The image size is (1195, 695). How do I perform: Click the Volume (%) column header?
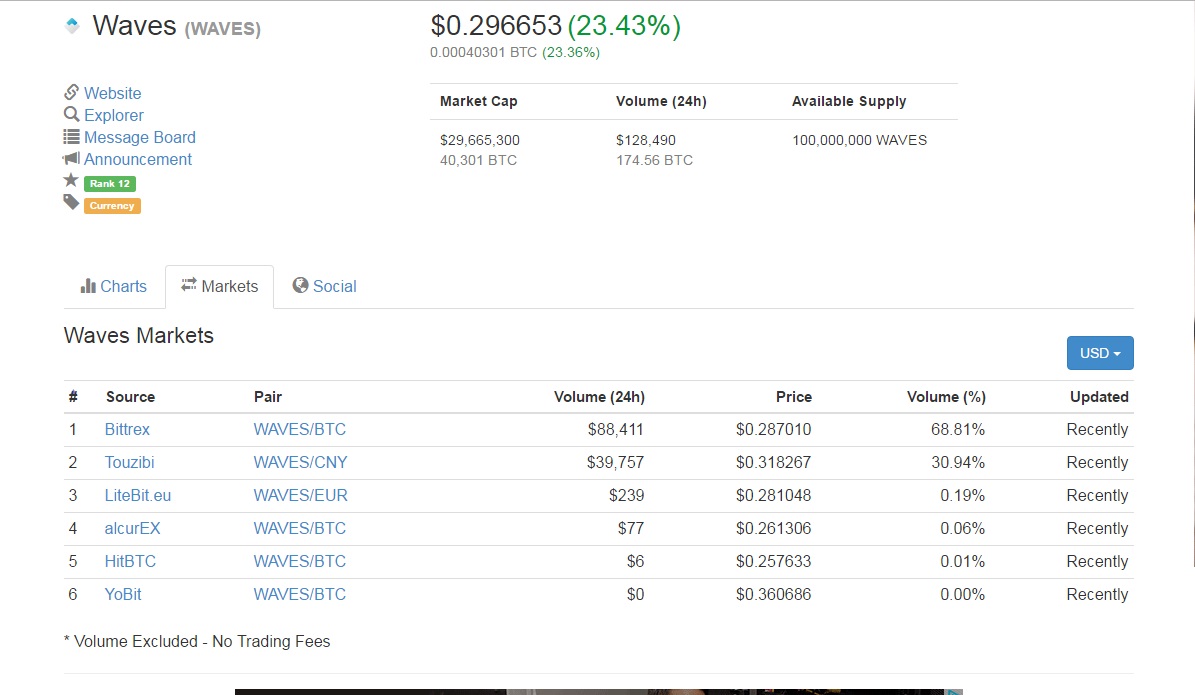[946, 397]
